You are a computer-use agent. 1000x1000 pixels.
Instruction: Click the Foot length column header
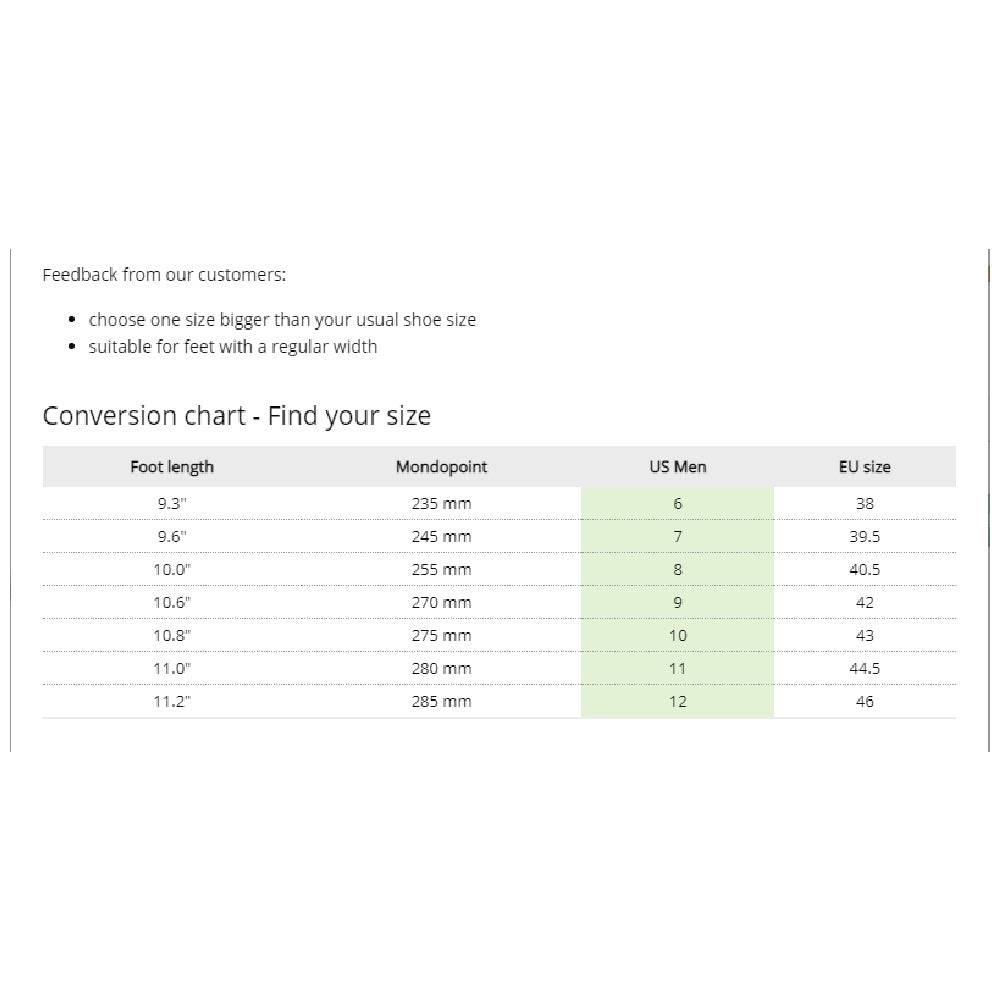point(172,467)
